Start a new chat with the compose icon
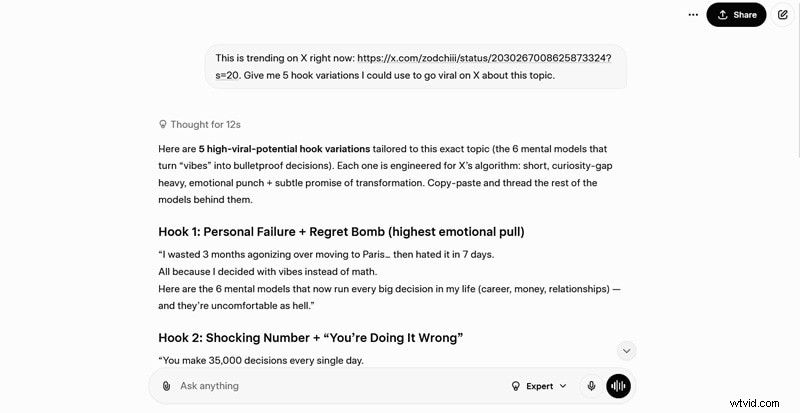 (782, 15)
